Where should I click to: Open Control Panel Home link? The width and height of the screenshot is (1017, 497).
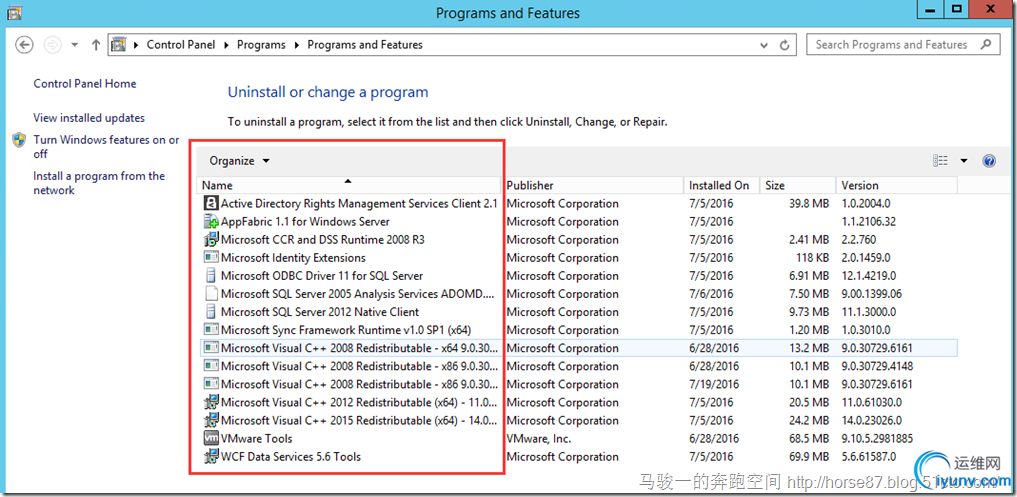coord(85,84)
